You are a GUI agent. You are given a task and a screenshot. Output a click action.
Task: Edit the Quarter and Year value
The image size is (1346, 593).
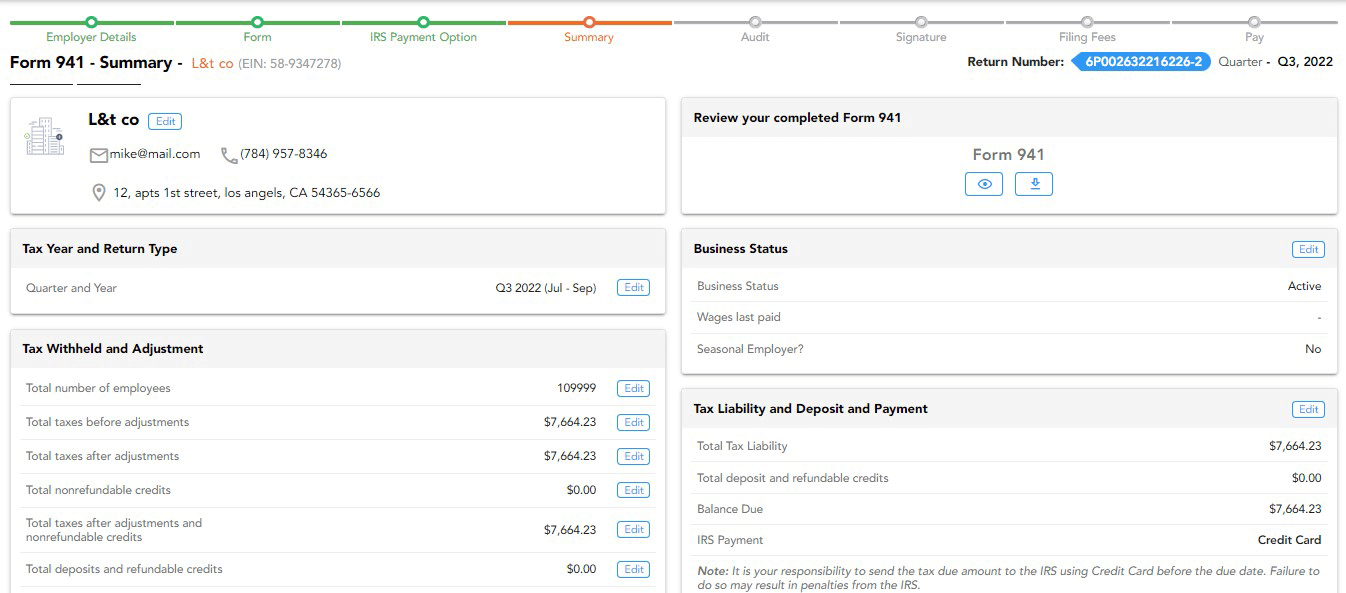[x=632, y=287]
